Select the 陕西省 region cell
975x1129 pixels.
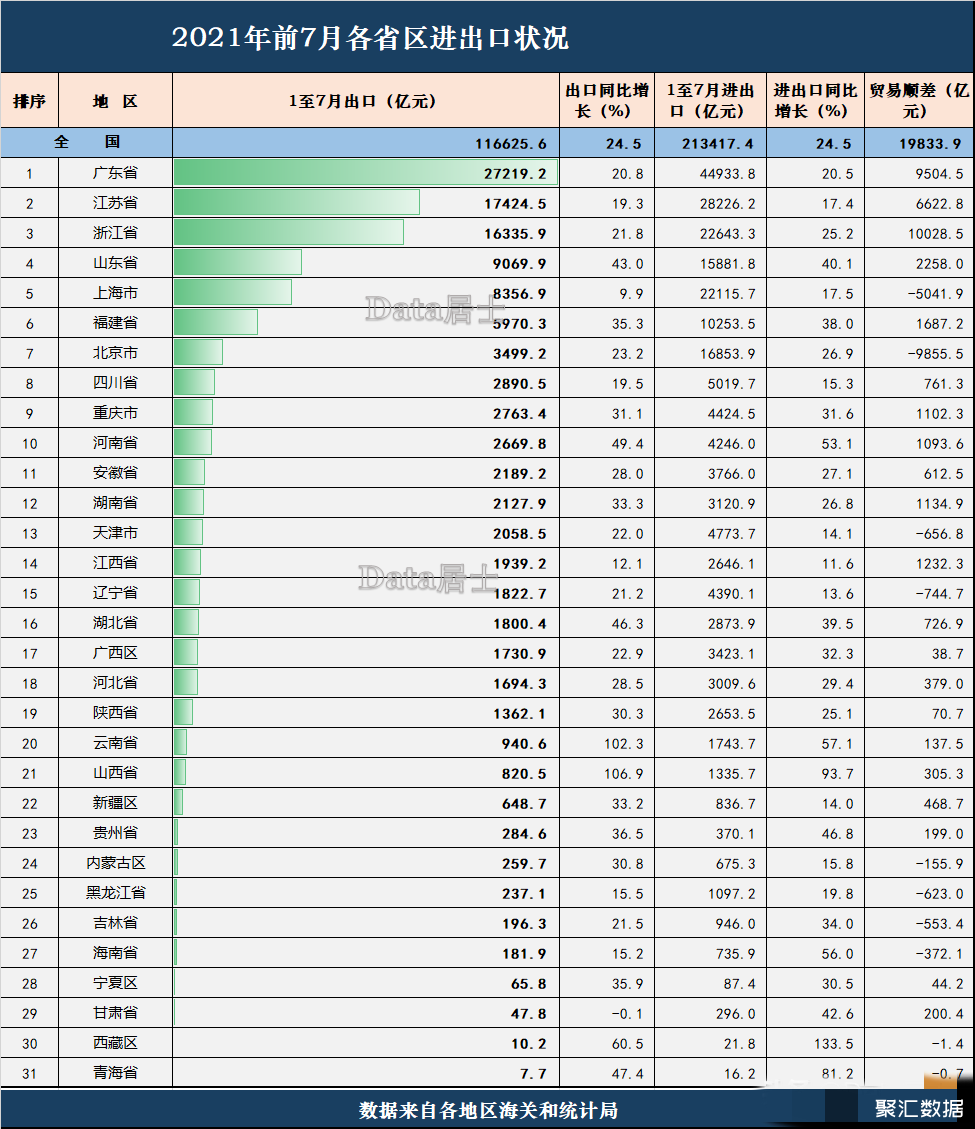point(115,713)
